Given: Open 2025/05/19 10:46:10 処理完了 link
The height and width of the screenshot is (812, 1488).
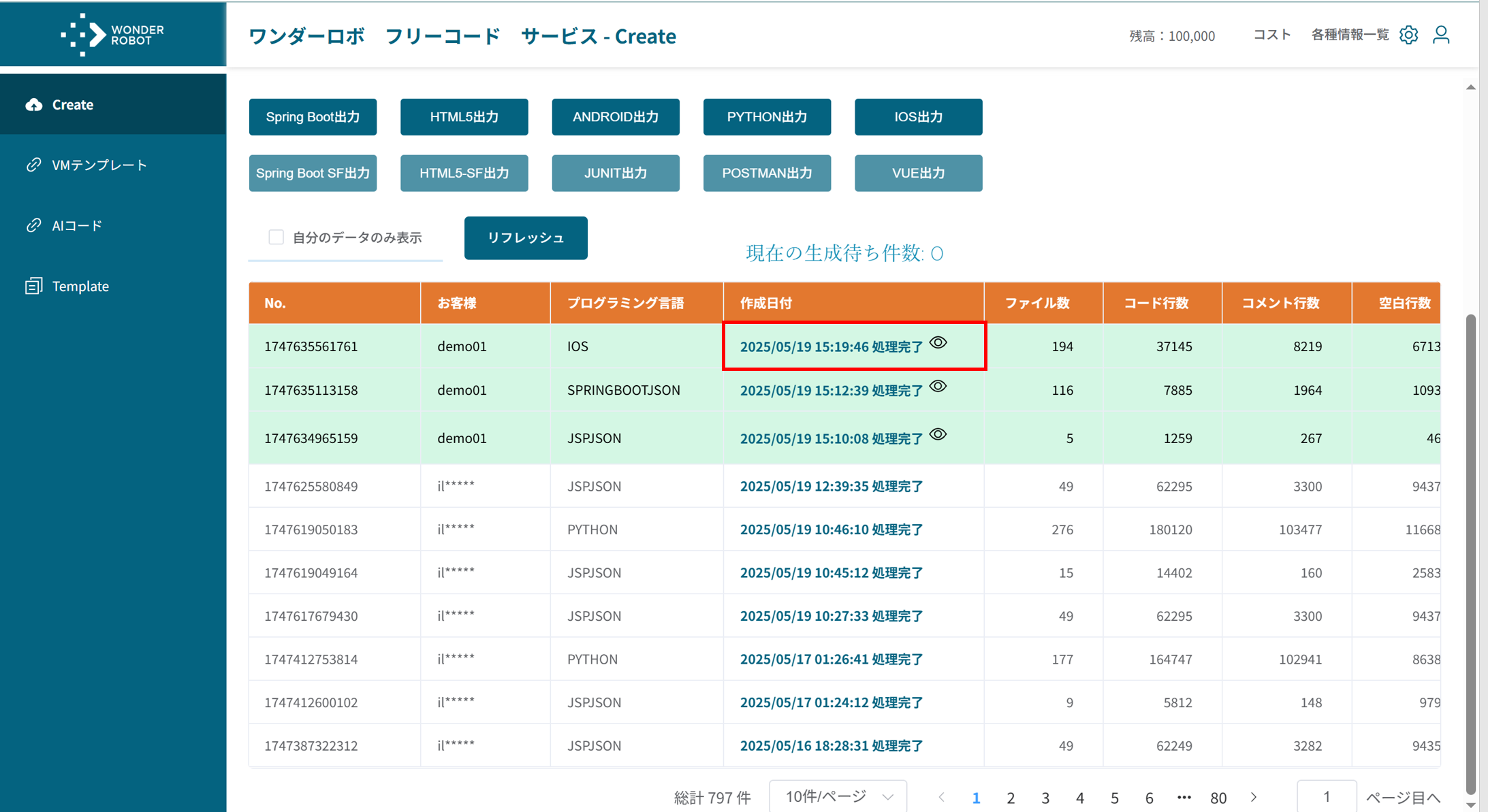Looking at the screenshot, I should point(832,530).
